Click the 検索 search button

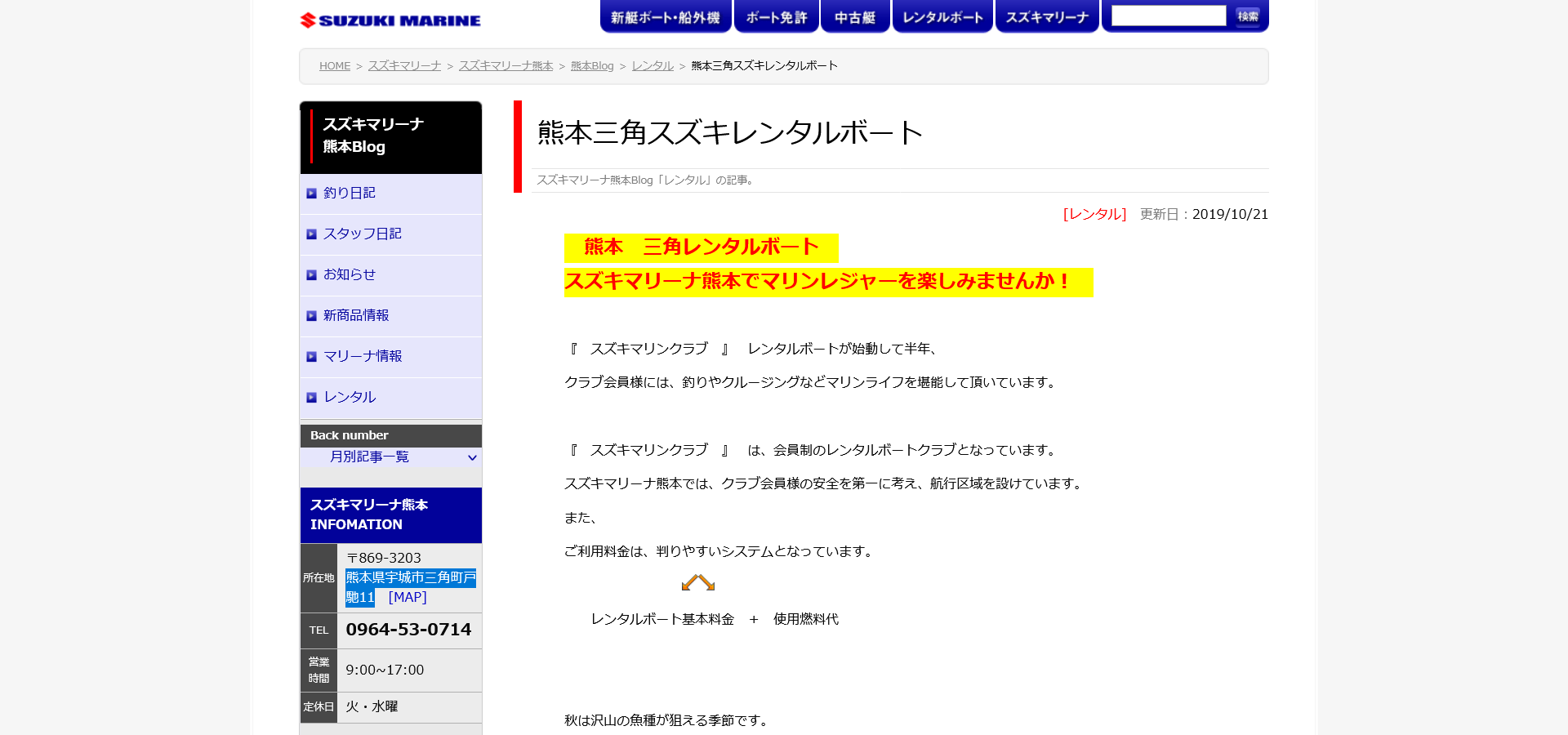click(x=1248, y=16)
